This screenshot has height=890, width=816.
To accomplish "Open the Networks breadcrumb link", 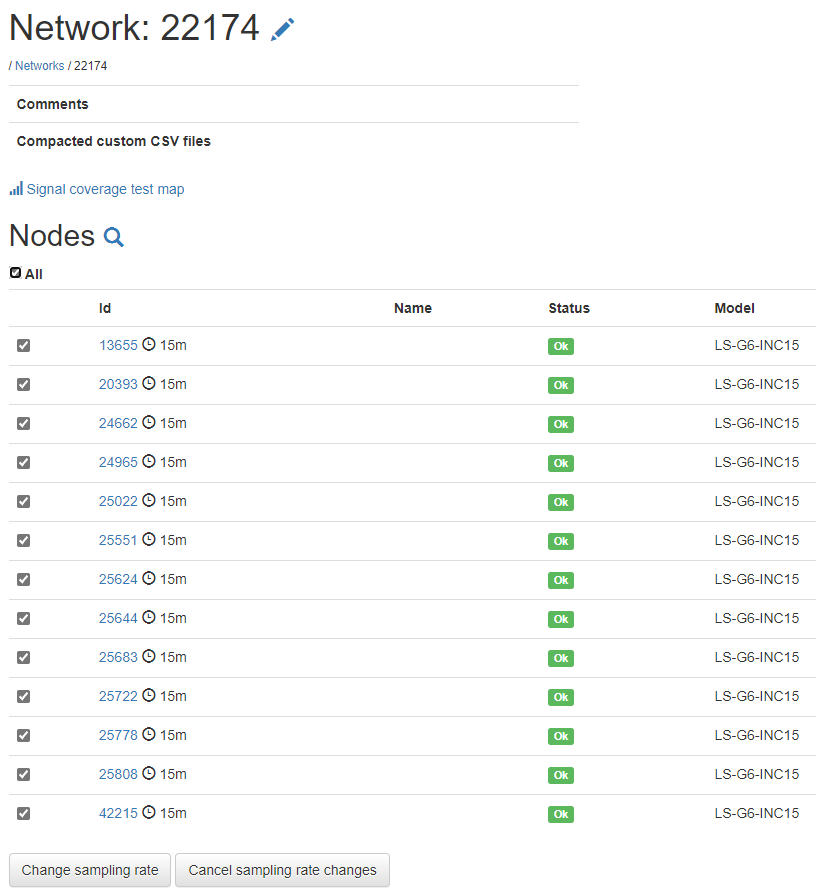I will (x=39, y=66).
